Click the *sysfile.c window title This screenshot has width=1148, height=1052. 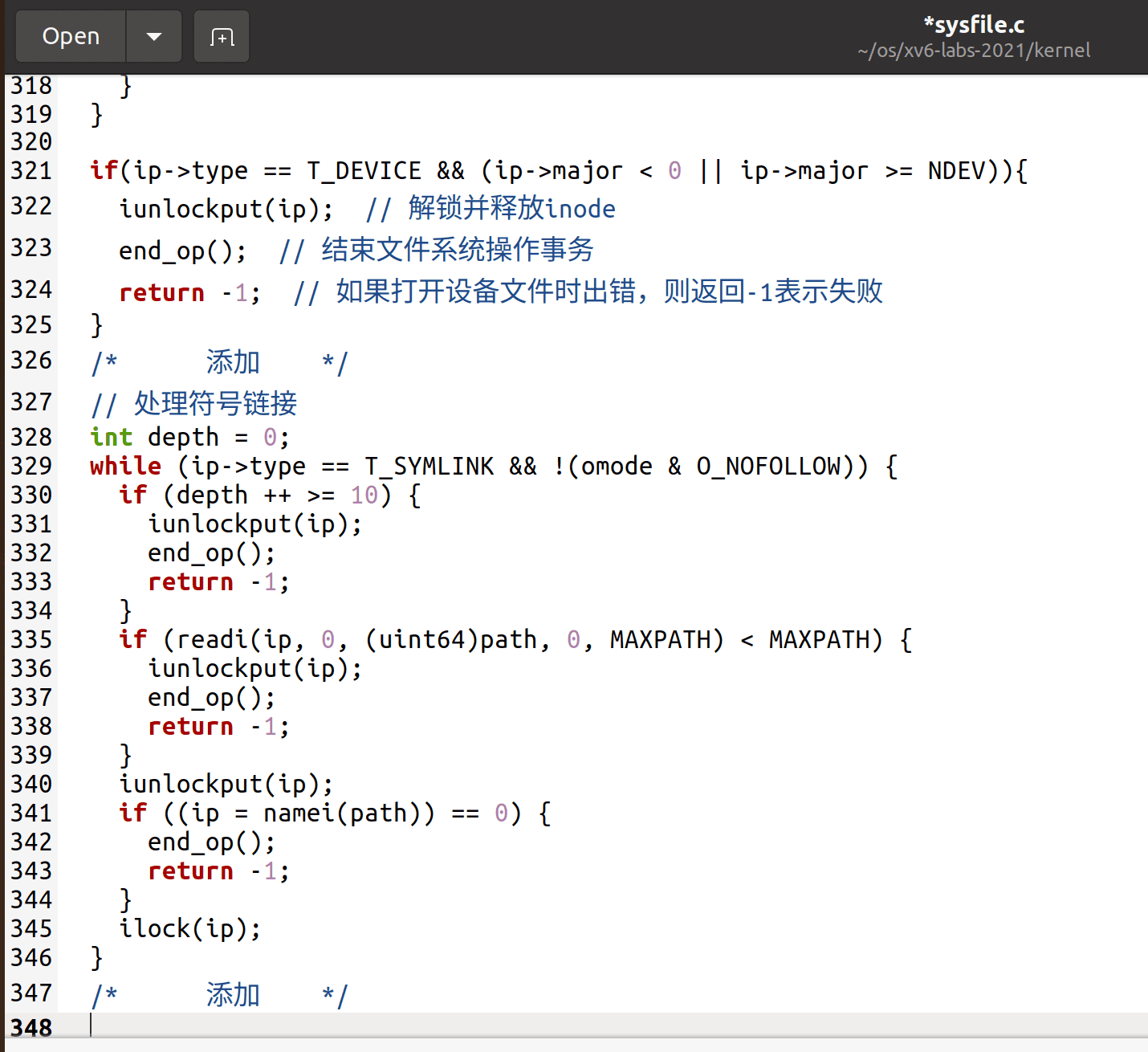point(973,25)
